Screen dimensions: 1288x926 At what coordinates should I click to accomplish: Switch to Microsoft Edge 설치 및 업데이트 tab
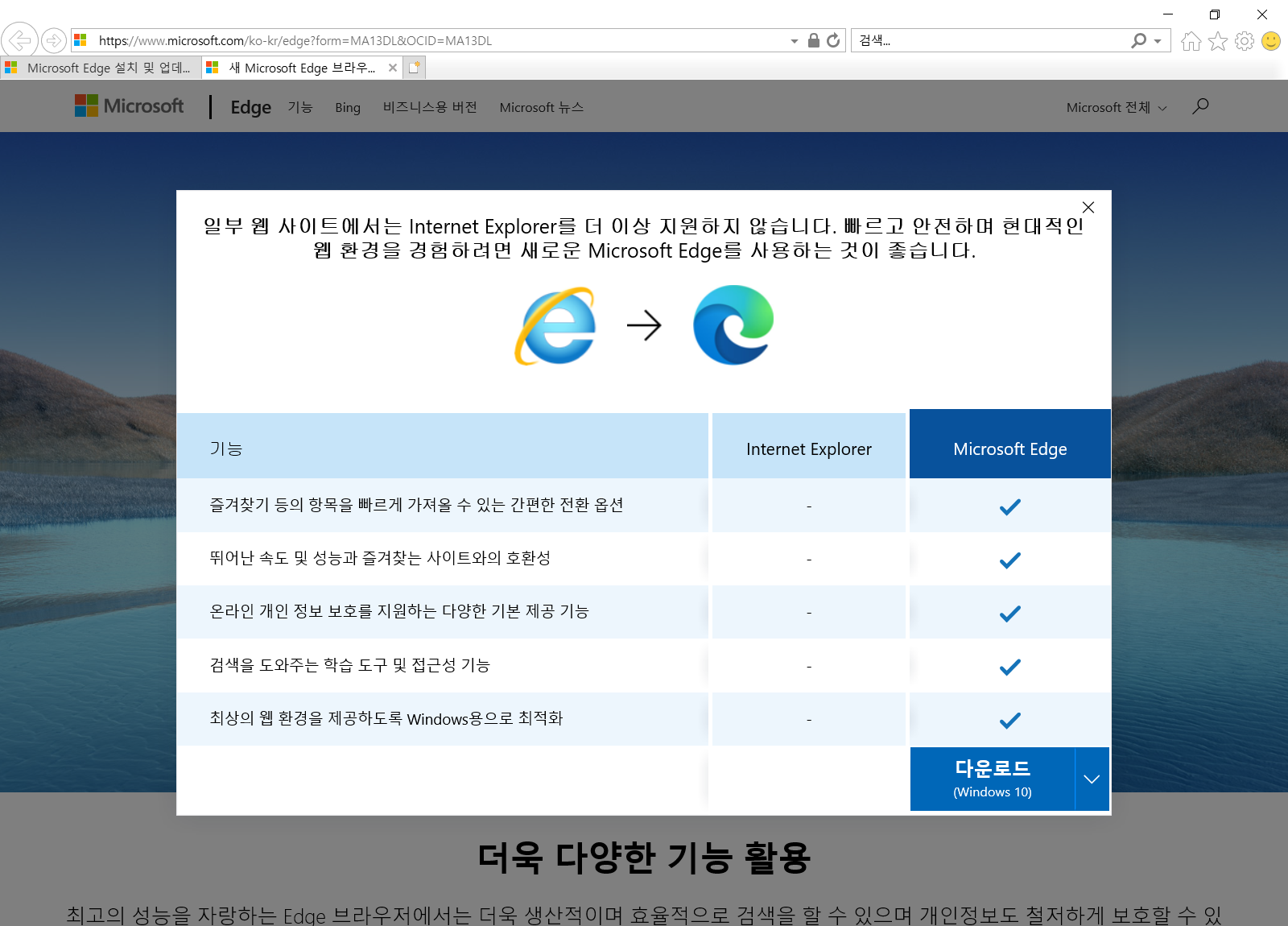[101, 68]
